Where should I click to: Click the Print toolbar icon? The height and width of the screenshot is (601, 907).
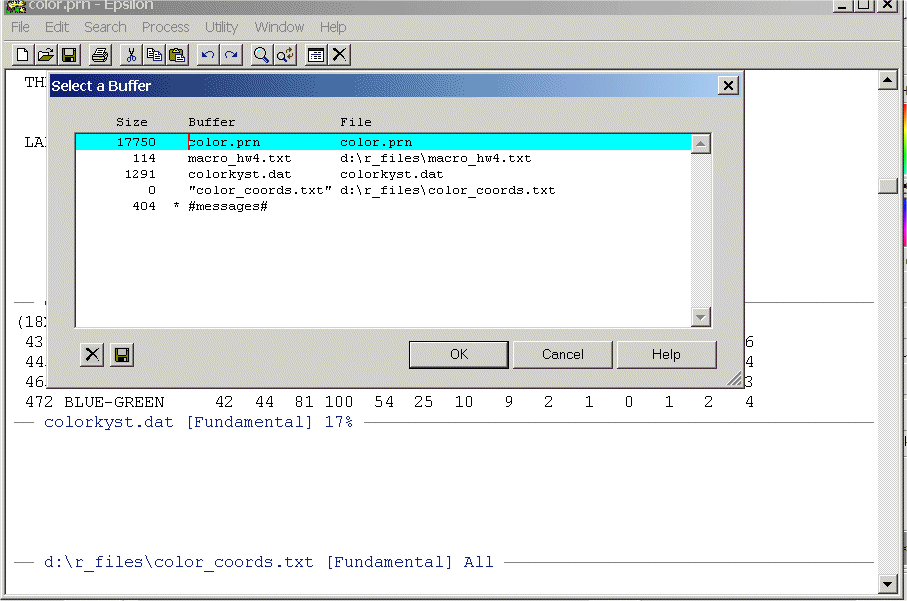pos(99,54)
